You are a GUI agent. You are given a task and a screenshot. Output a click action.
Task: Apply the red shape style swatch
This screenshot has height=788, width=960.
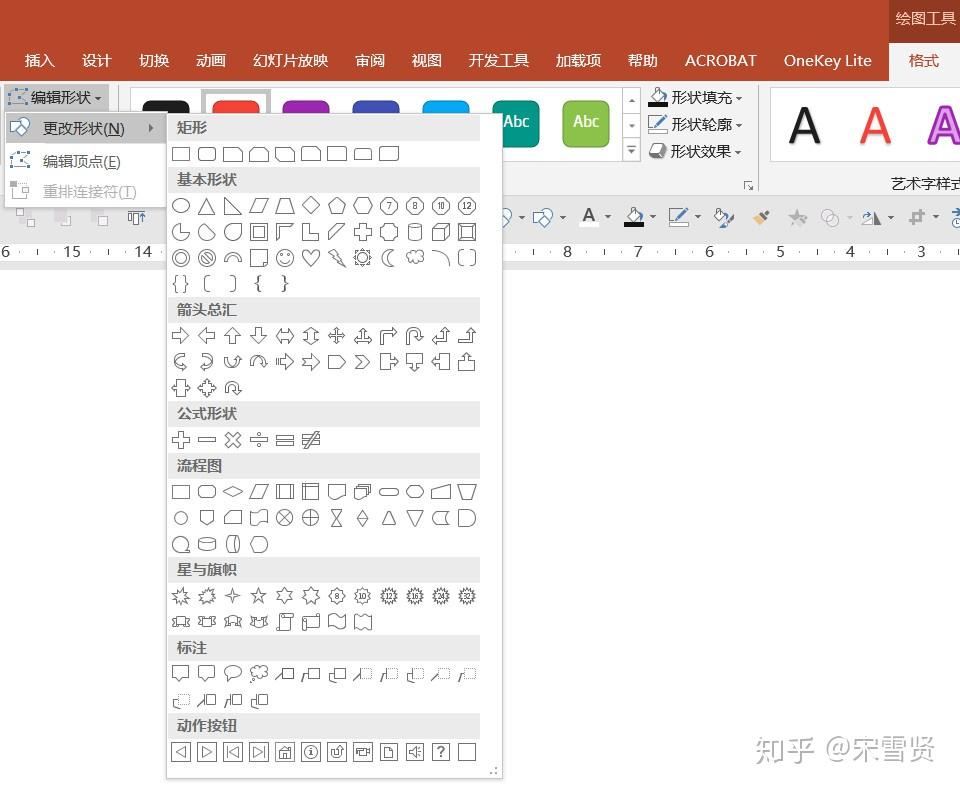coord(236,107)
